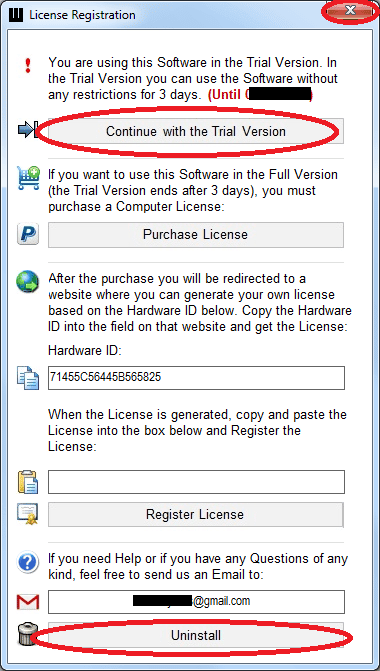This screenshot has height=671, width=380.
Task: Click the trash can uninstall icon
Action: point(25,635)
